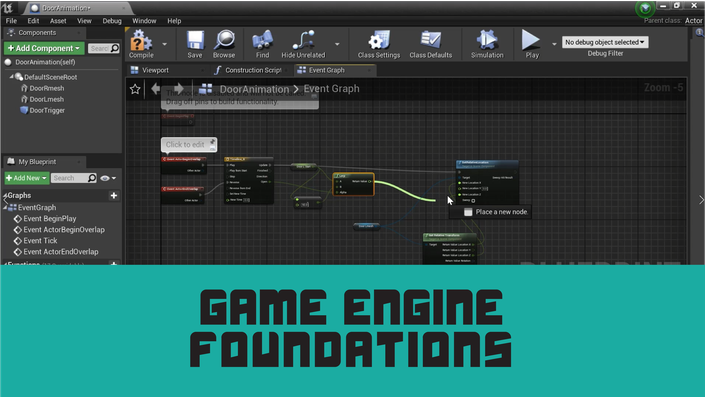Open debug object selection dropdown
This screenshot has height=397, width=705.
tap(605, 42)
